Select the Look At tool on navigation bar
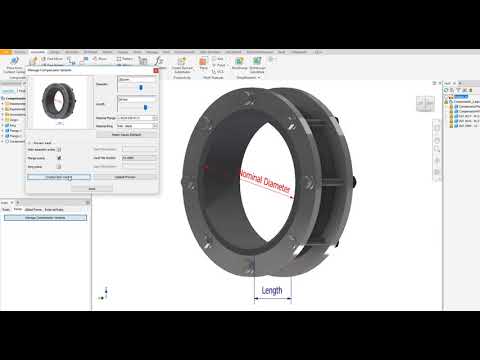 click(437, 172)
